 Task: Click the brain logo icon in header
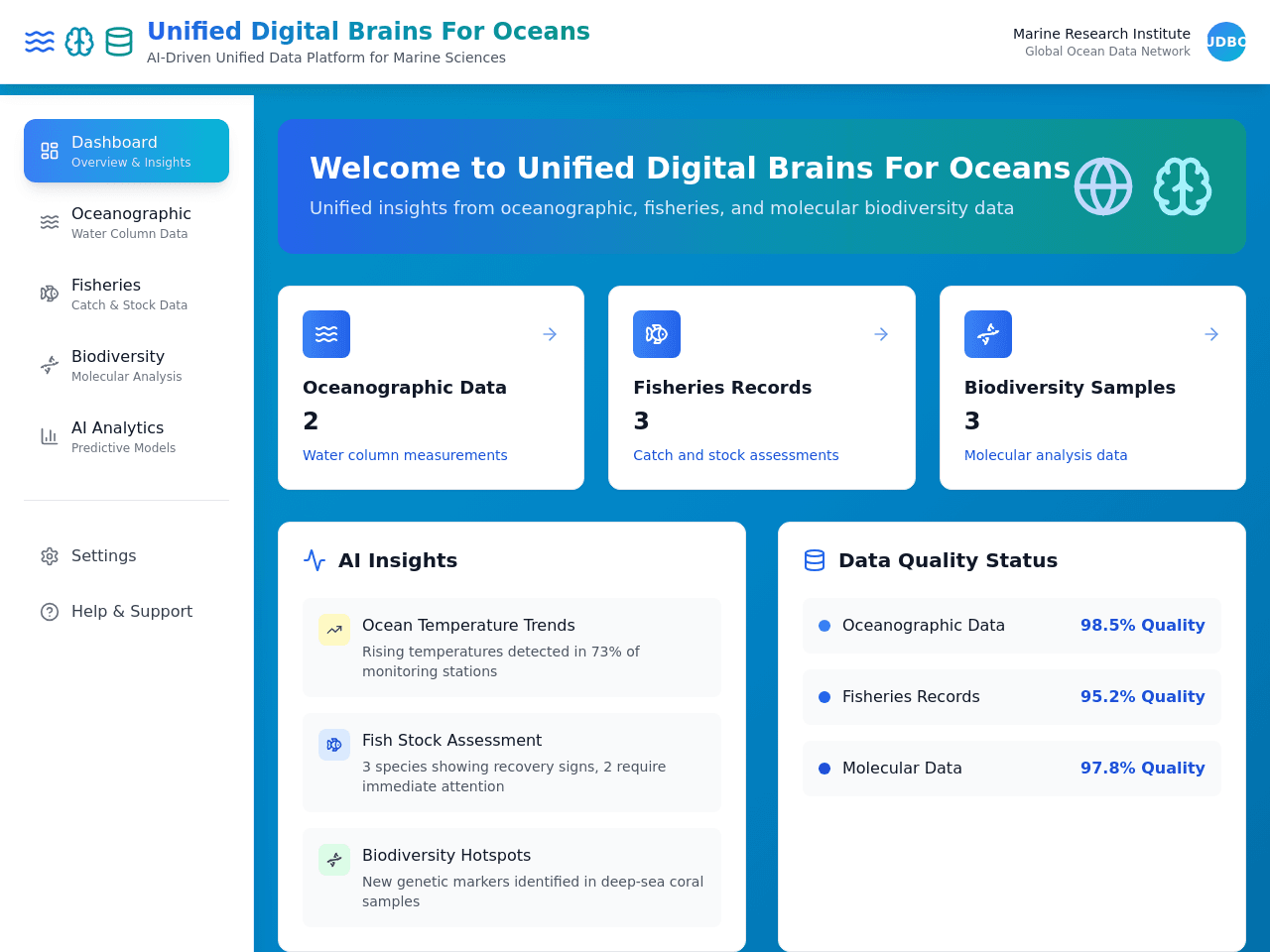pyautogui.click(x=79, y=42)
